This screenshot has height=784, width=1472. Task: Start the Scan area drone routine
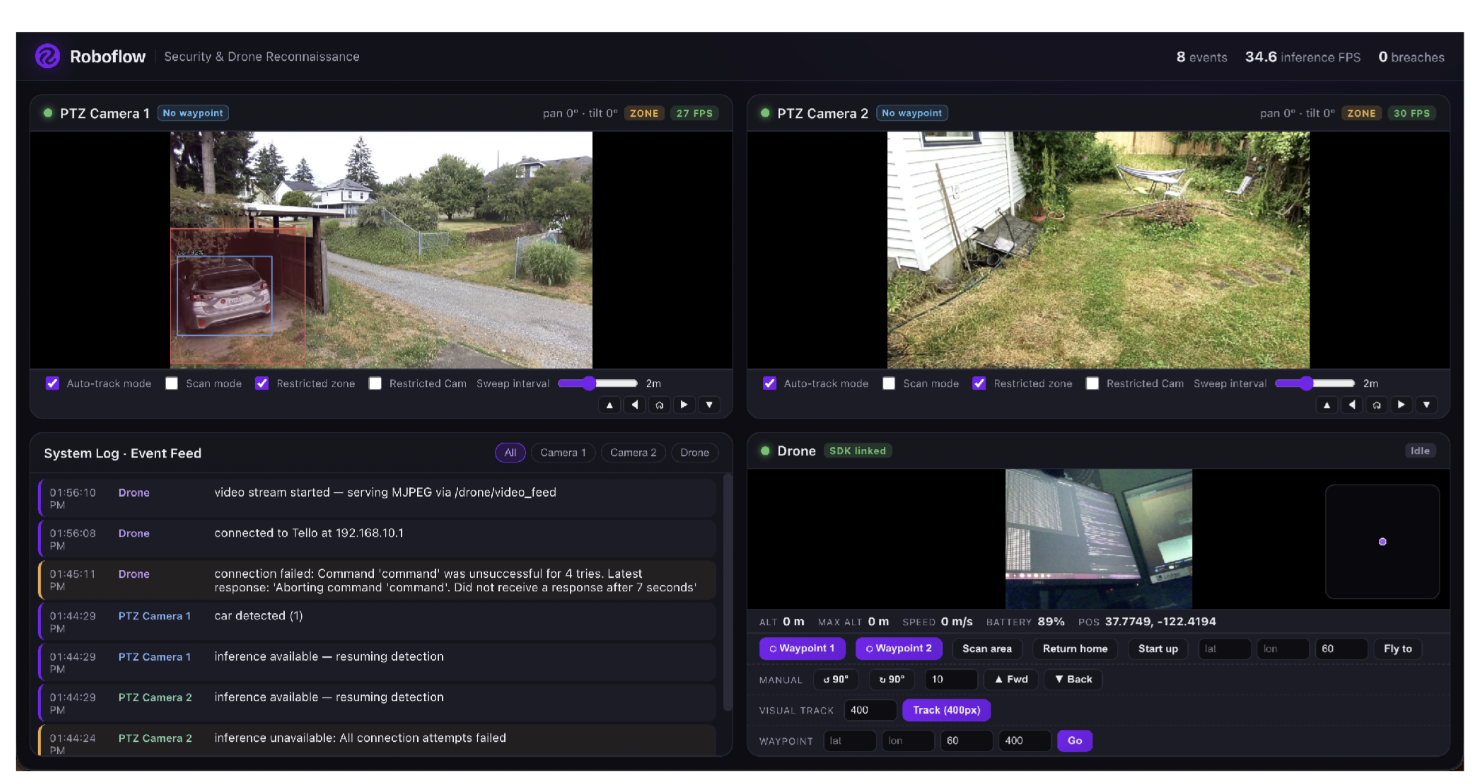(x=987, y=649)
